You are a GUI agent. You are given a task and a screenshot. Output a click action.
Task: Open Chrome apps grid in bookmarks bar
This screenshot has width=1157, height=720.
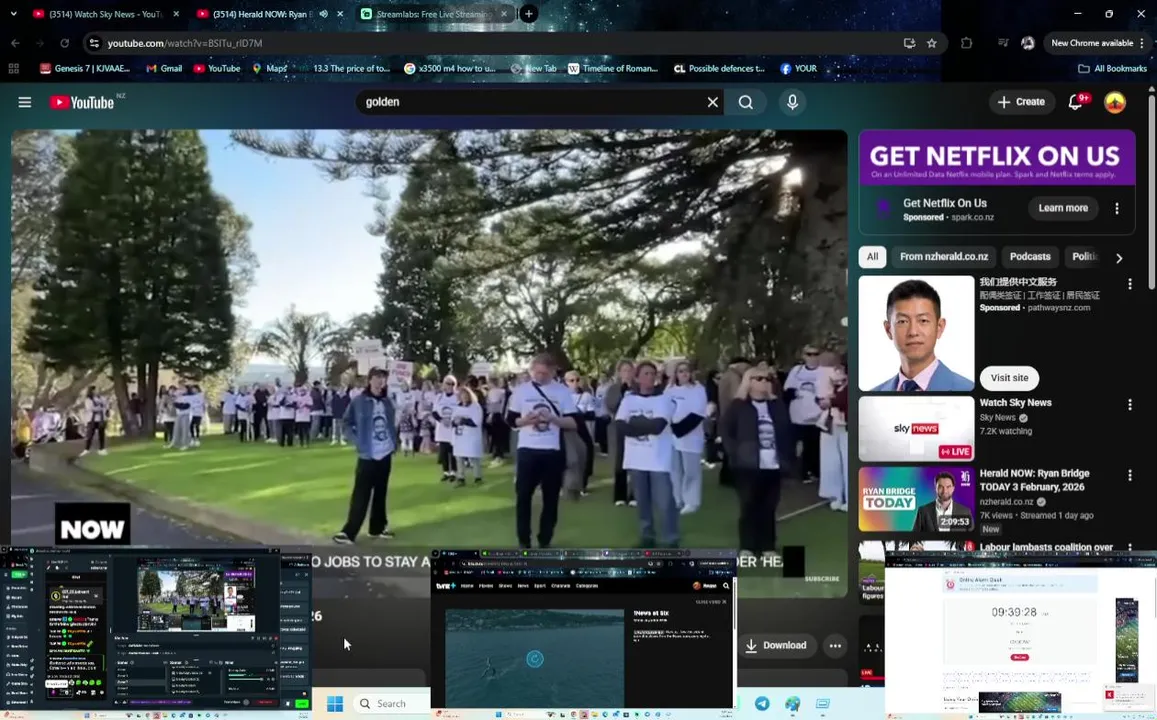click(x=13, y=68)
